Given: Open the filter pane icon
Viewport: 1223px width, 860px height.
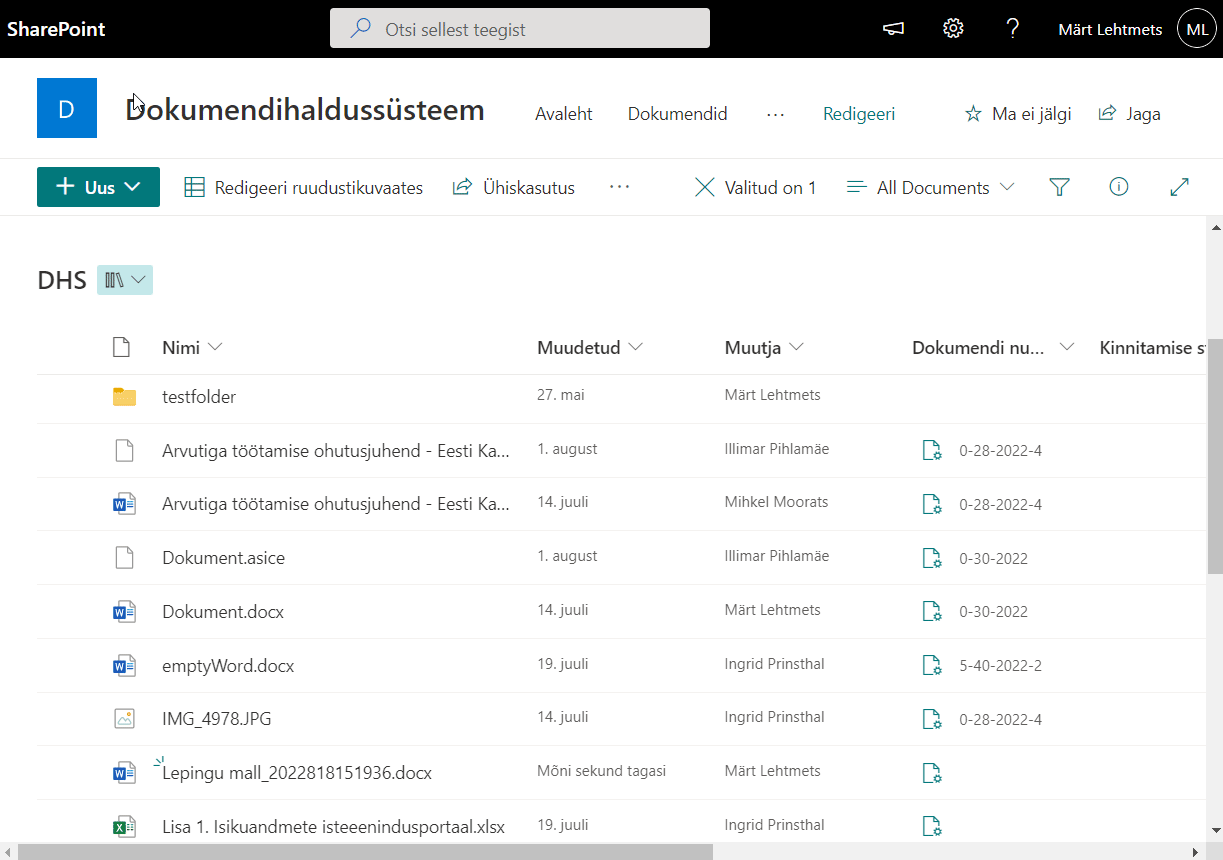Looking at the screenshot, I should 1059,187.
